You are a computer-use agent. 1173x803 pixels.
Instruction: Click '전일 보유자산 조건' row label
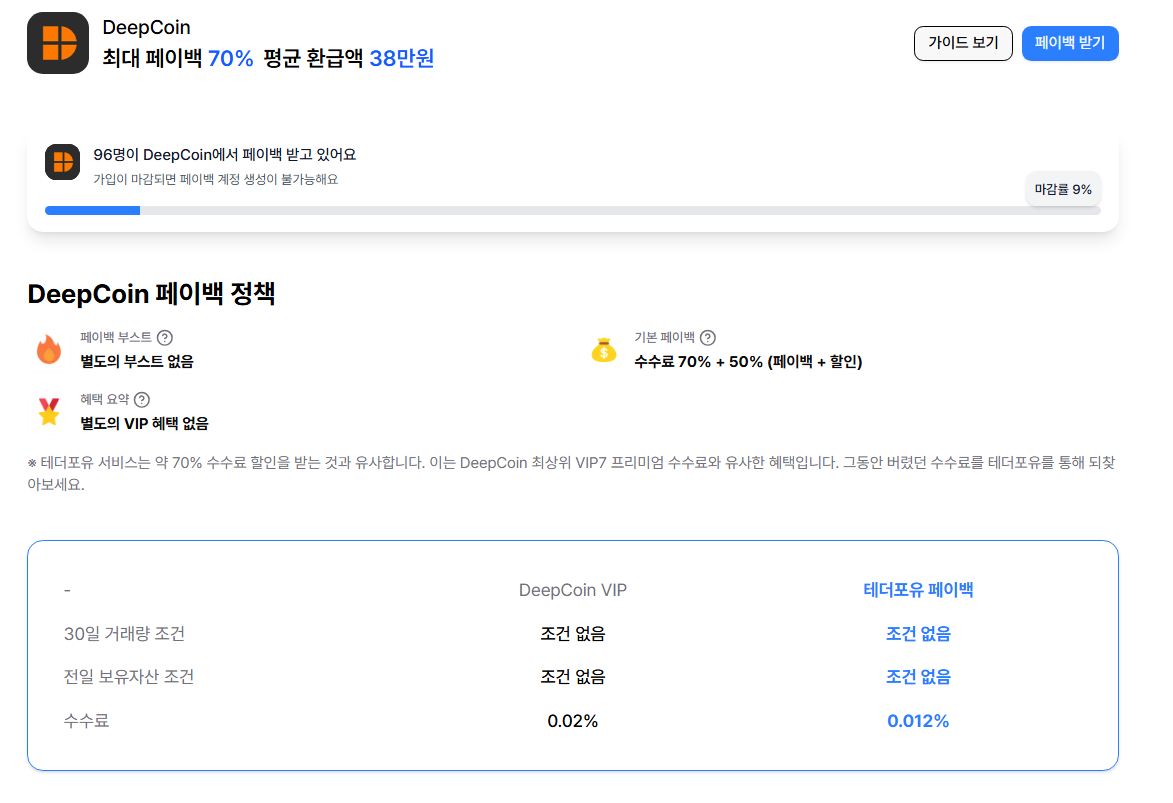129,677
